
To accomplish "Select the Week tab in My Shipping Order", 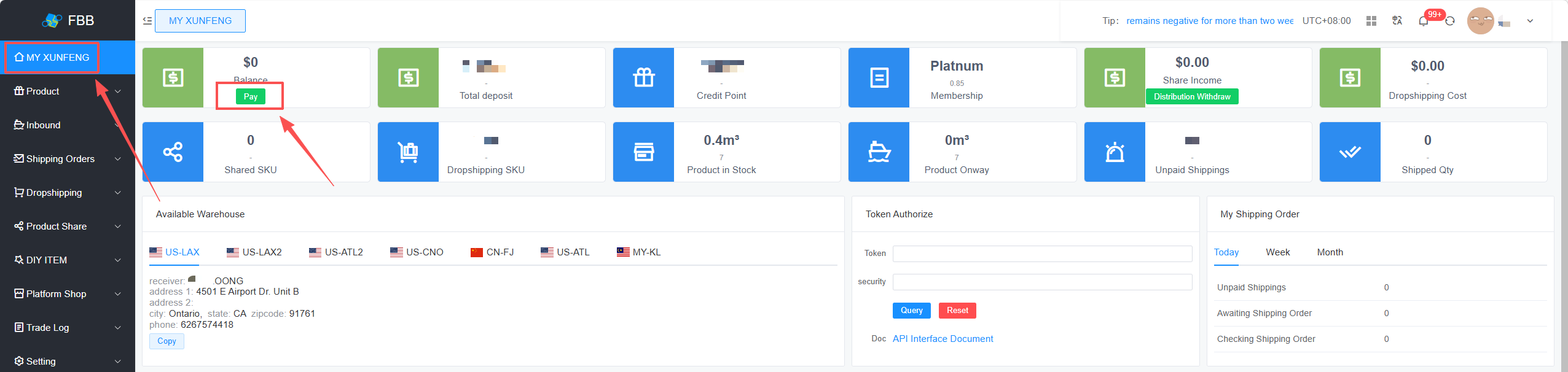I will pos(1277,252).
